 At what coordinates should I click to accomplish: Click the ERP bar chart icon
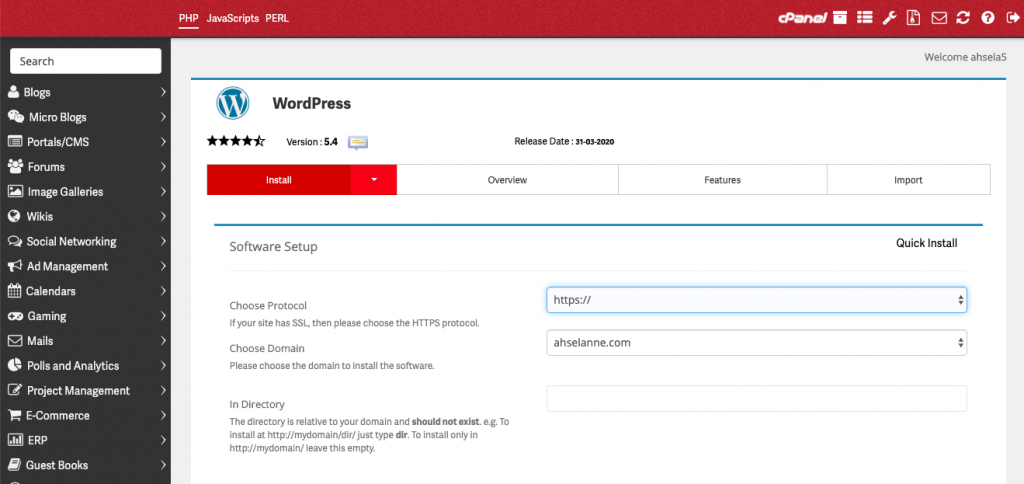(15, 440)
